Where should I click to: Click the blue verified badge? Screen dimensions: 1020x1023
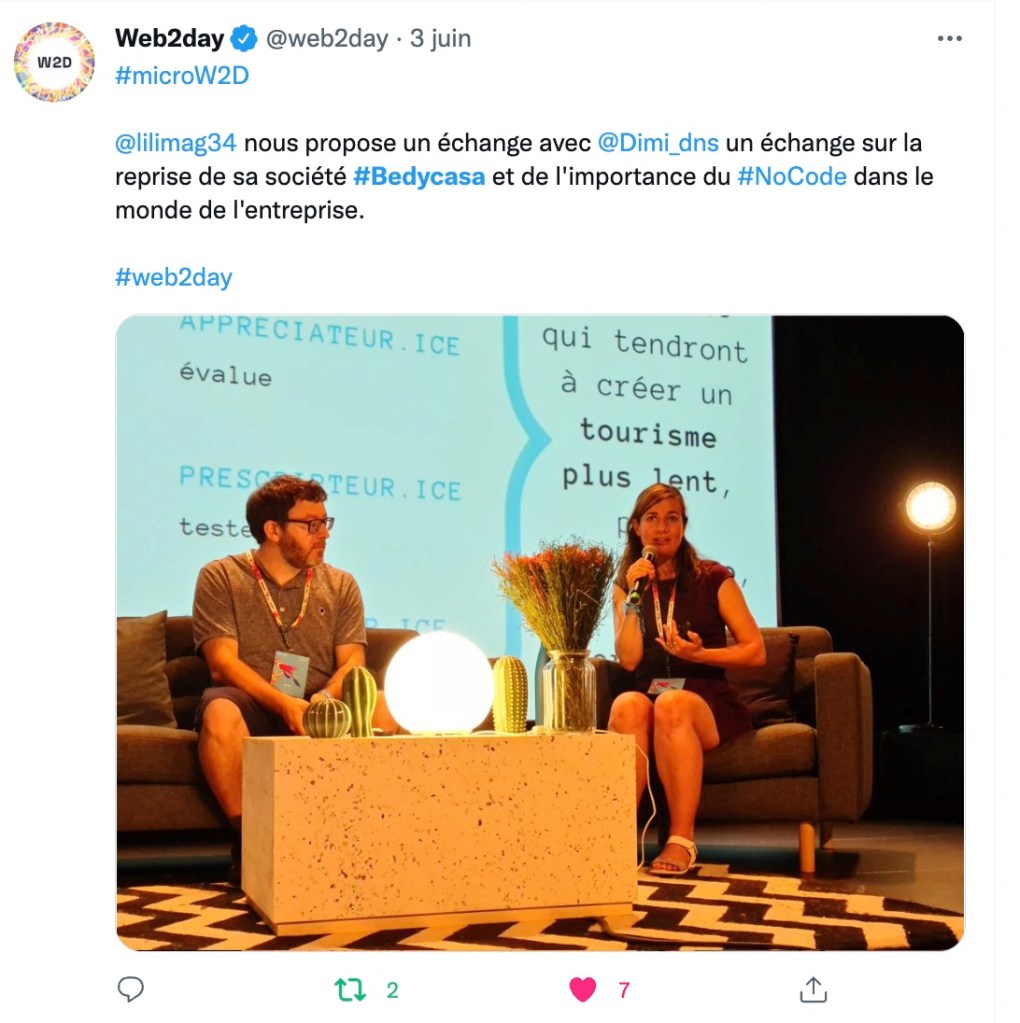pos(244,39)
